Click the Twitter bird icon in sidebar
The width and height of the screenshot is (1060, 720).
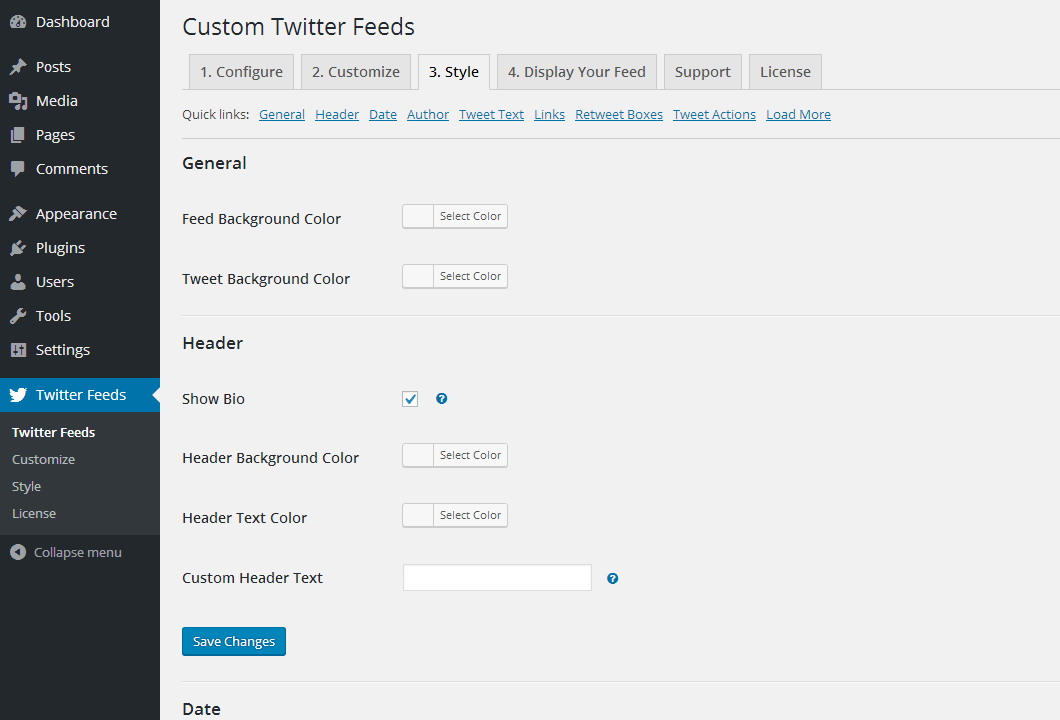[18, 395]
